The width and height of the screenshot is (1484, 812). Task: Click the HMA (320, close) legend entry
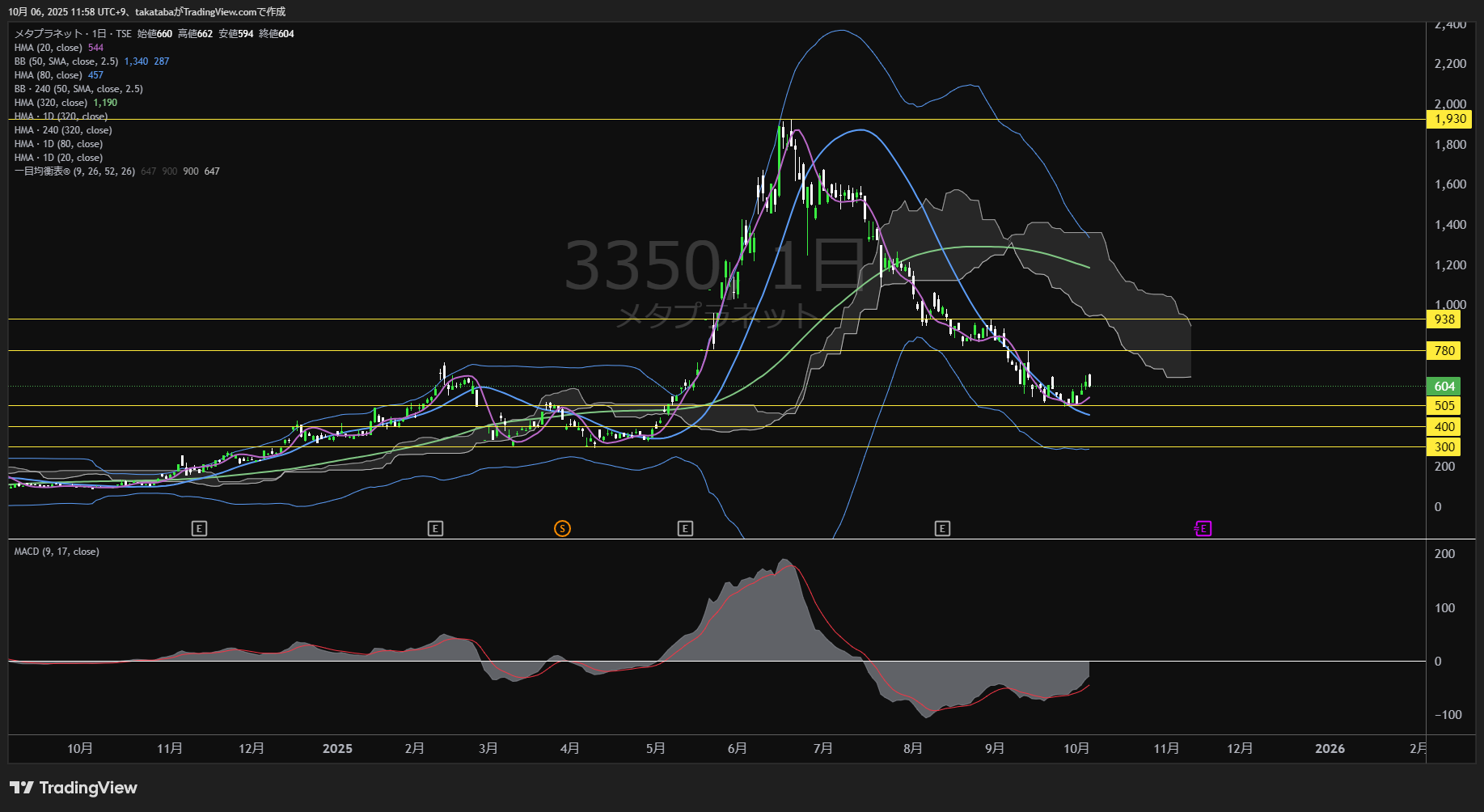(x=50, y=103)
